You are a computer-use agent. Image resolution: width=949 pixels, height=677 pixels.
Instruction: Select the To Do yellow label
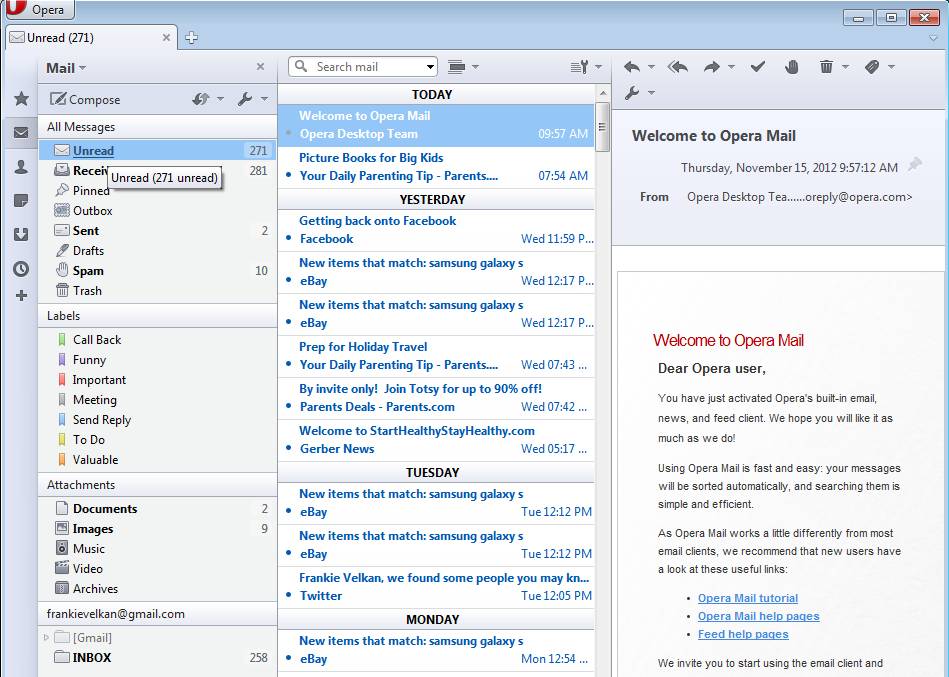tap(157, 439)
